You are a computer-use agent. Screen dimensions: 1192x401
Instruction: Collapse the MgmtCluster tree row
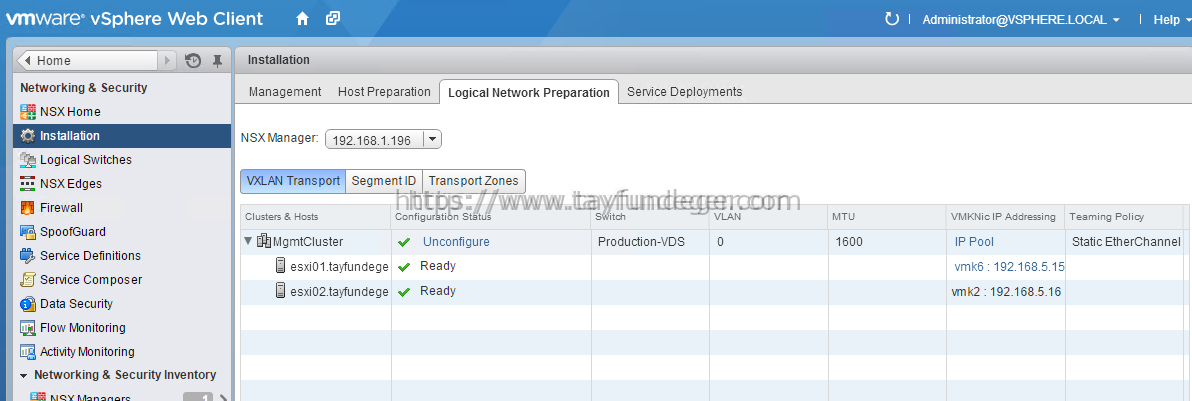[248, 242]
